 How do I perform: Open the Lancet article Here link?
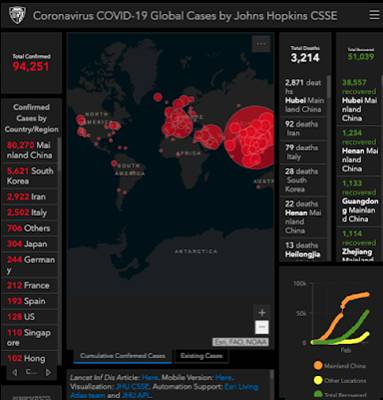coord(150,378)
